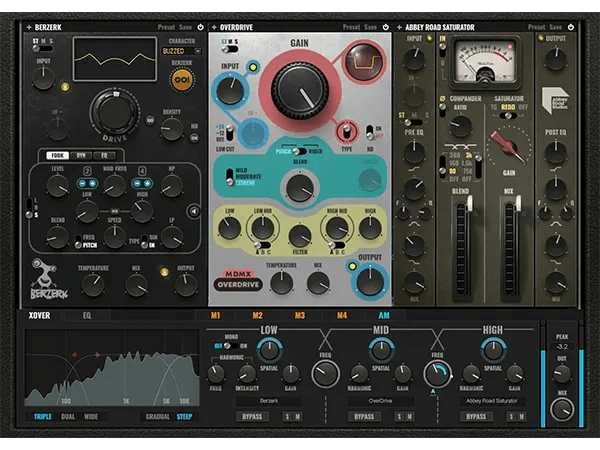
Task: Open the Mid band plugin selector OverDrive
Action: (x=380, y=401)
